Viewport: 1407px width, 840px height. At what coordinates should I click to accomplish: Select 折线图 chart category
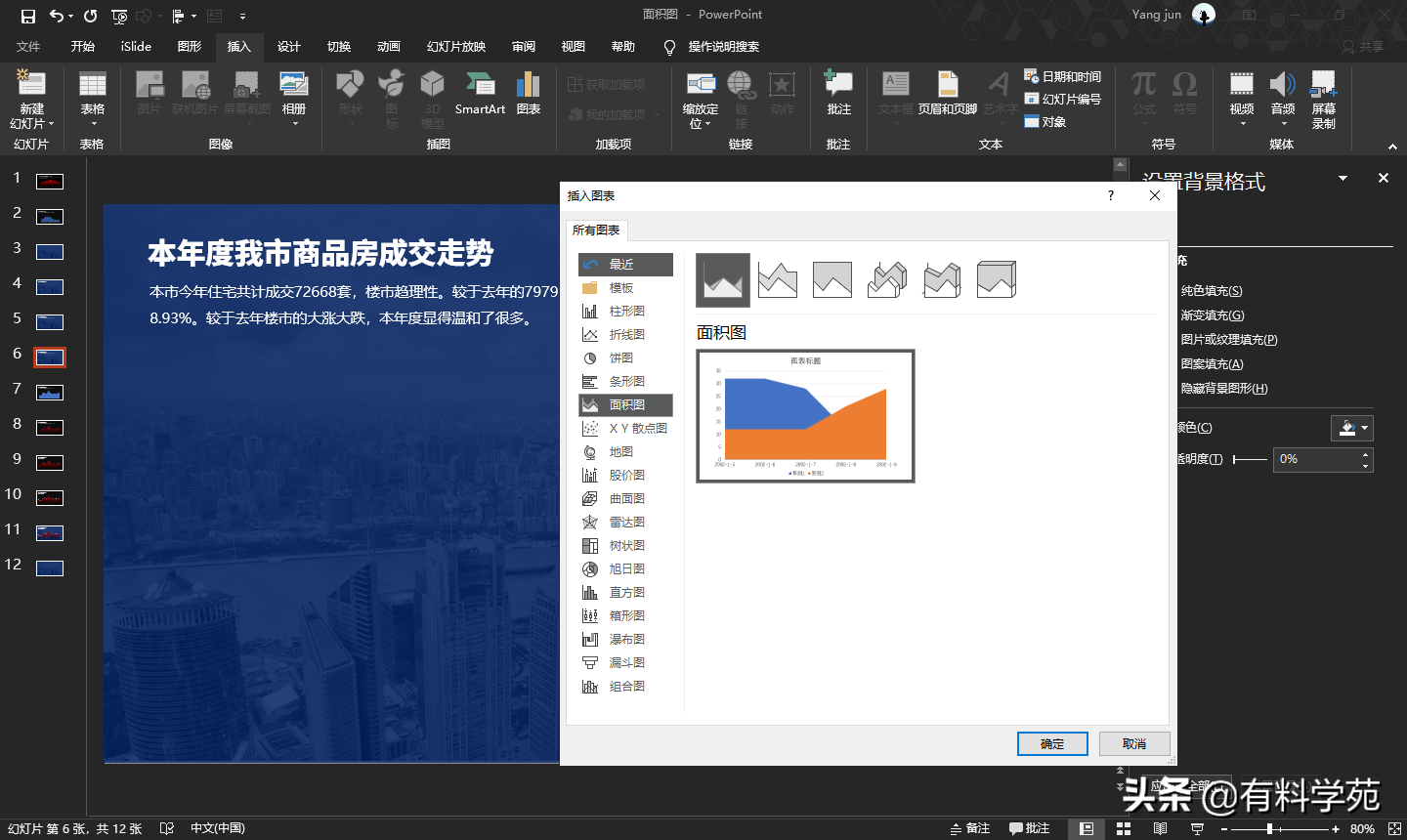pyautogui.click(x=625, y=335)
